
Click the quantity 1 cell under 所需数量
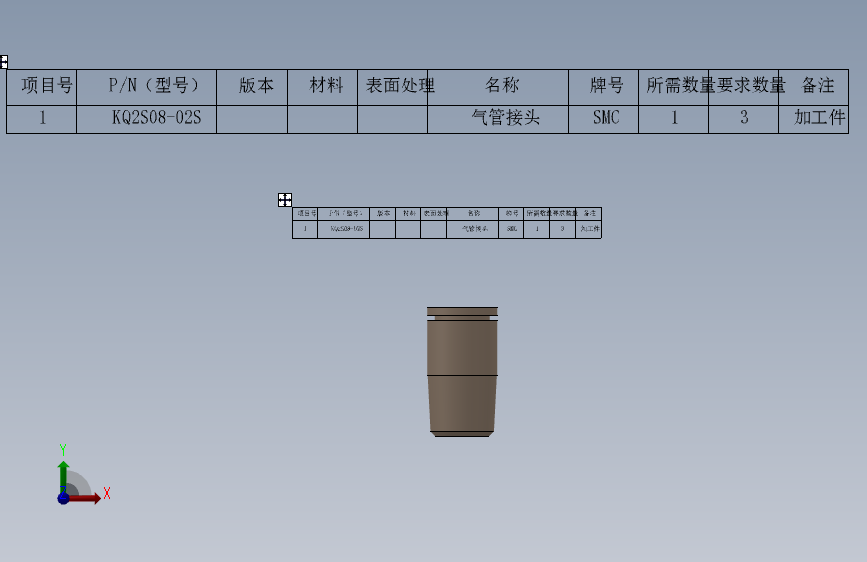coord(673,119)
